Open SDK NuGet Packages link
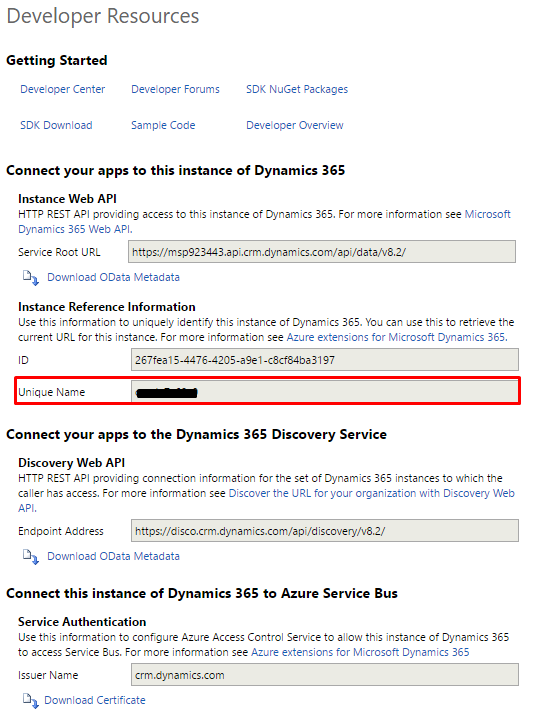Screen dimensions: 551x727 click(x=297, y=89)
